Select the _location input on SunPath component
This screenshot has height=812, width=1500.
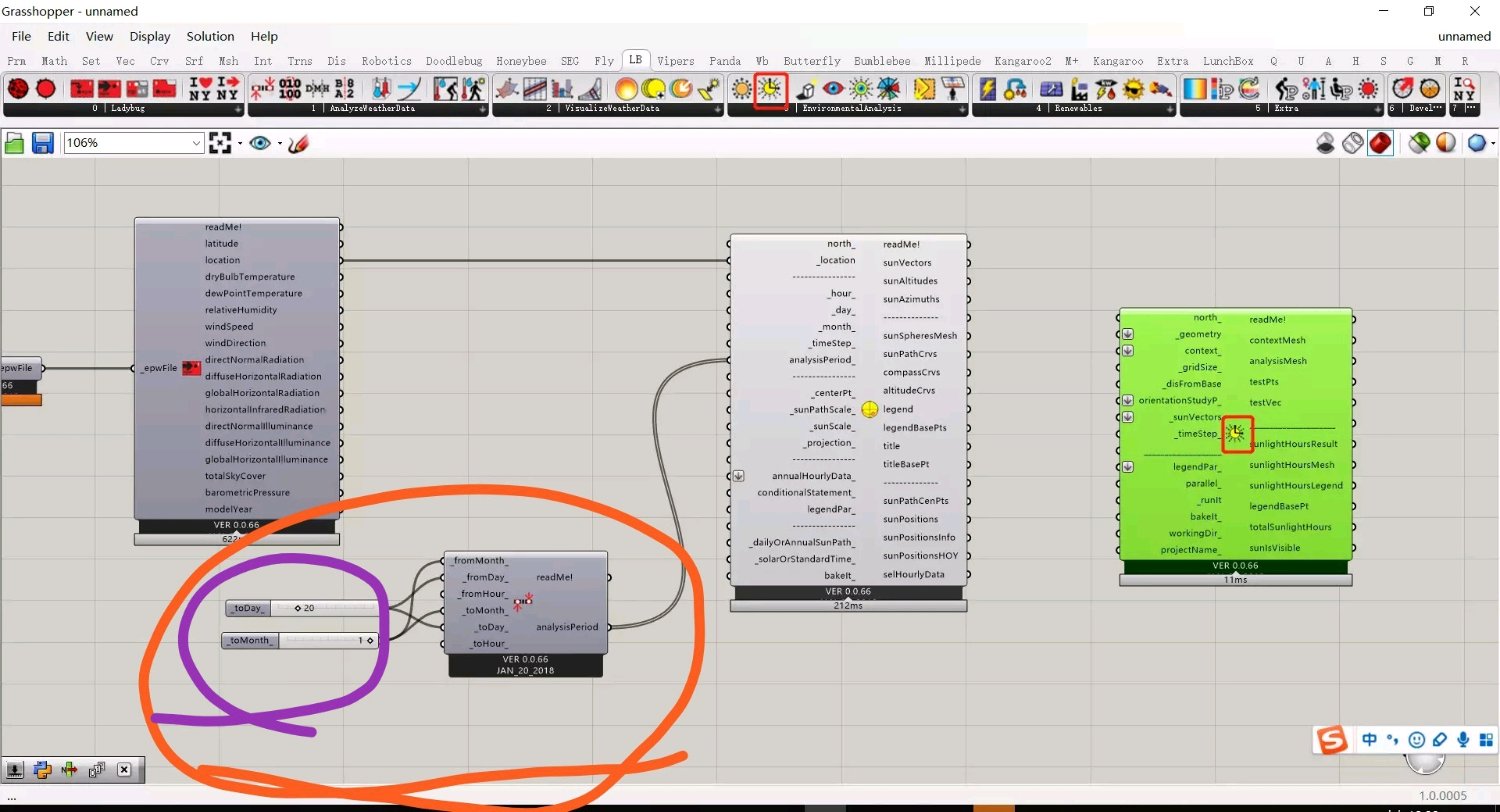[x=835, y=261]
